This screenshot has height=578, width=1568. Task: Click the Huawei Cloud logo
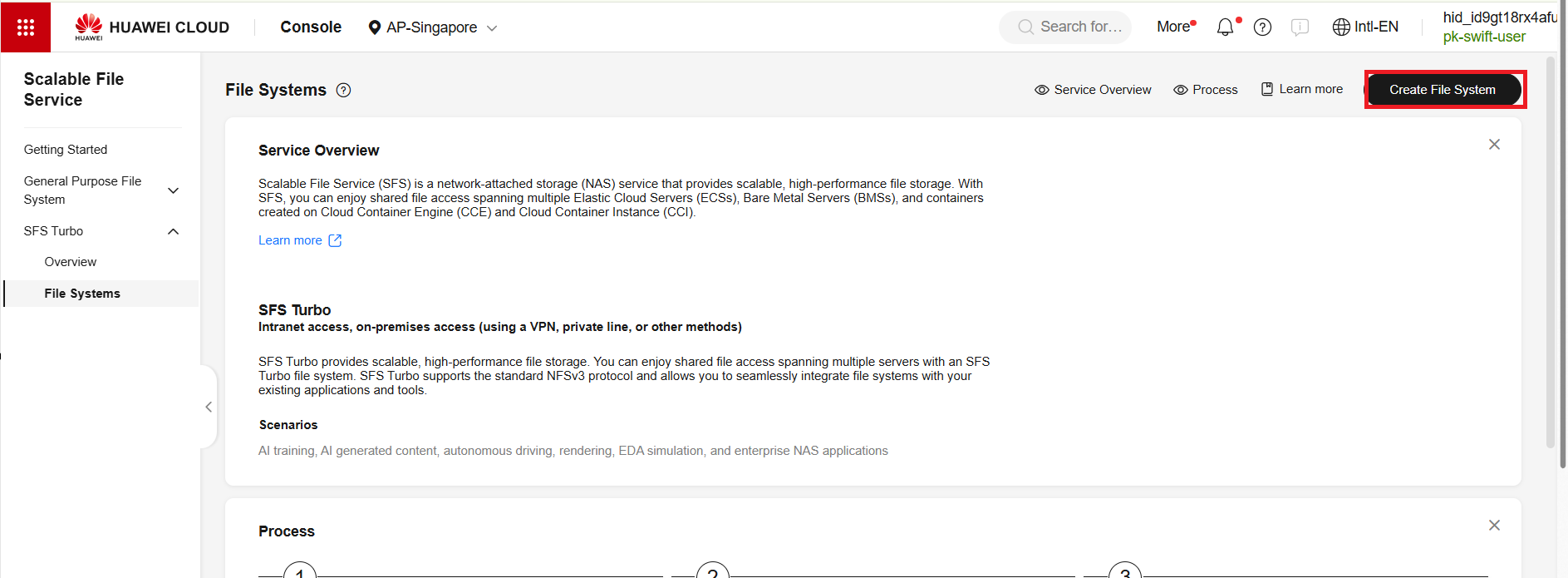tap(152, 27)
